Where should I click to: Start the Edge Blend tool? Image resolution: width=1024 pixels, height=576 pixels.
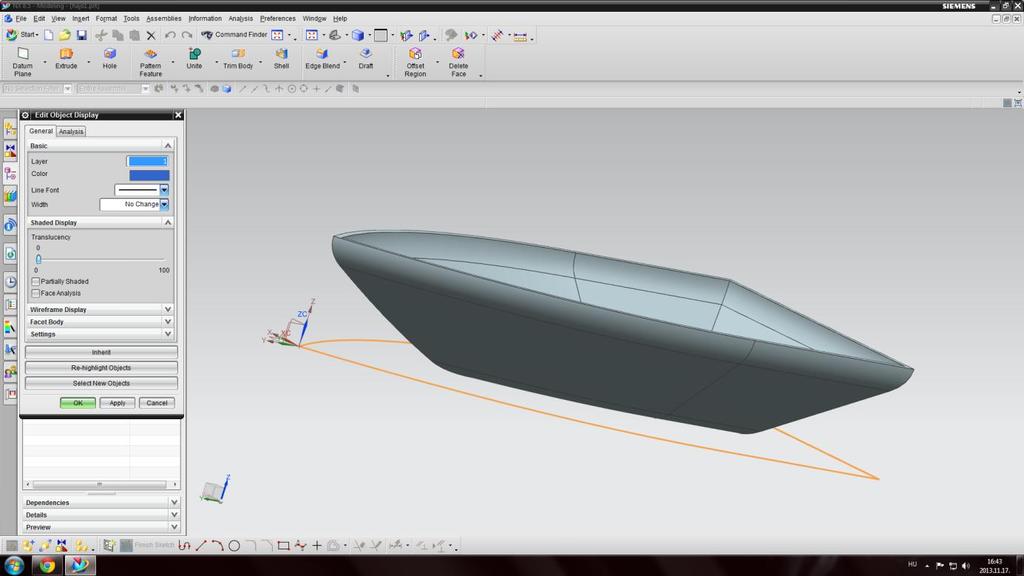pyautogui.click(x=323, y=59)
